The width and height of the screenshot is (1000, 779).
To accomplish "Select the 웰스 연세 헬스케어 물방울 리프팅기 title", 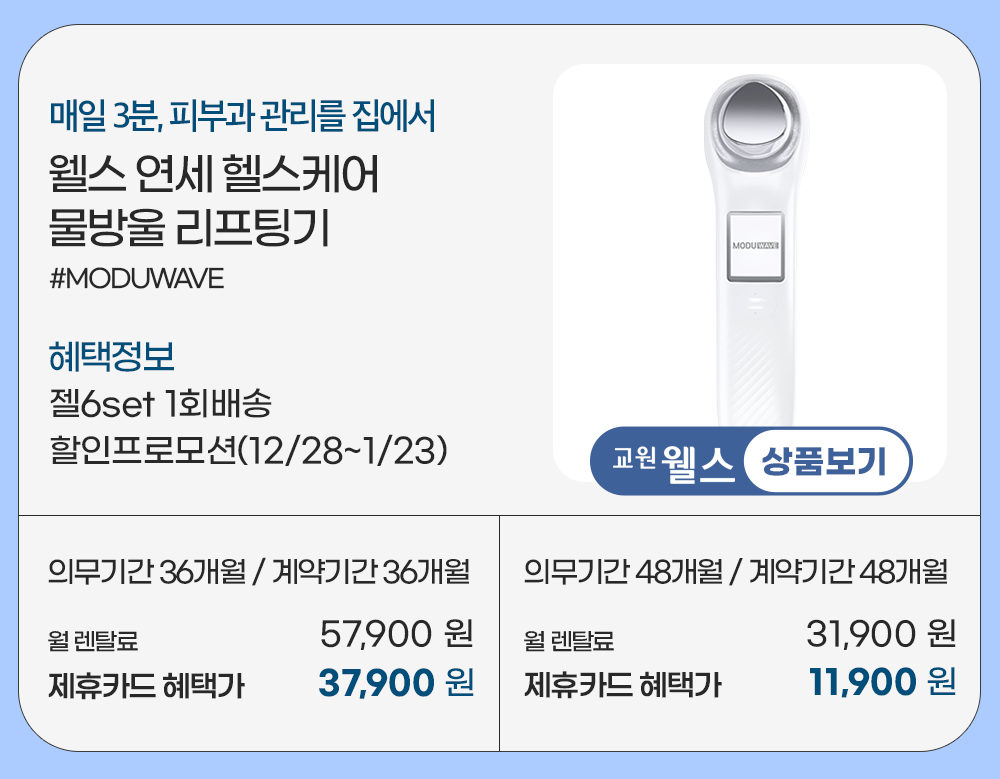I will [213, 202].
